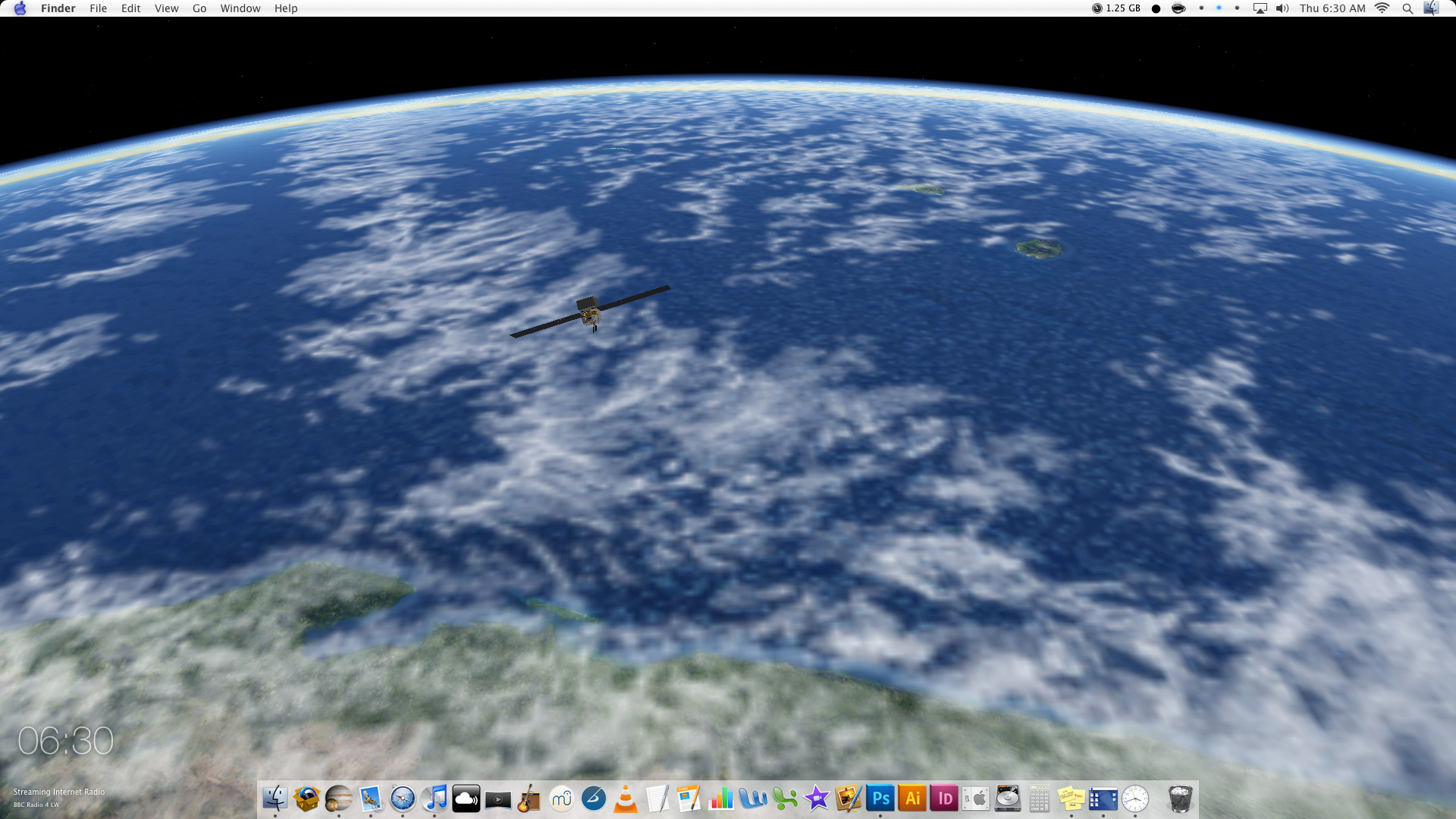This screenshot has height=819, width=1456.
Task: Open Disk Utility hard drive icon
Action: (x=1008, y=799)
